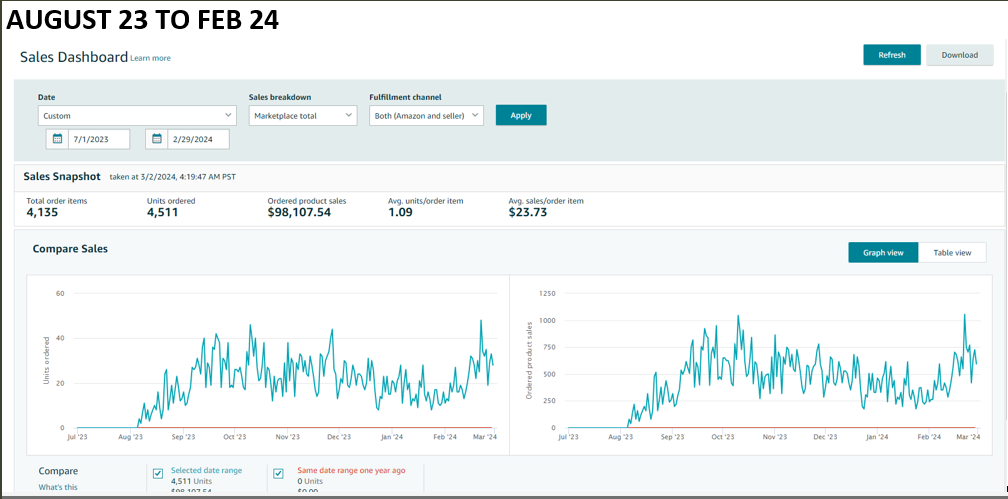Click the 7/1/2023 start date field

99,139
